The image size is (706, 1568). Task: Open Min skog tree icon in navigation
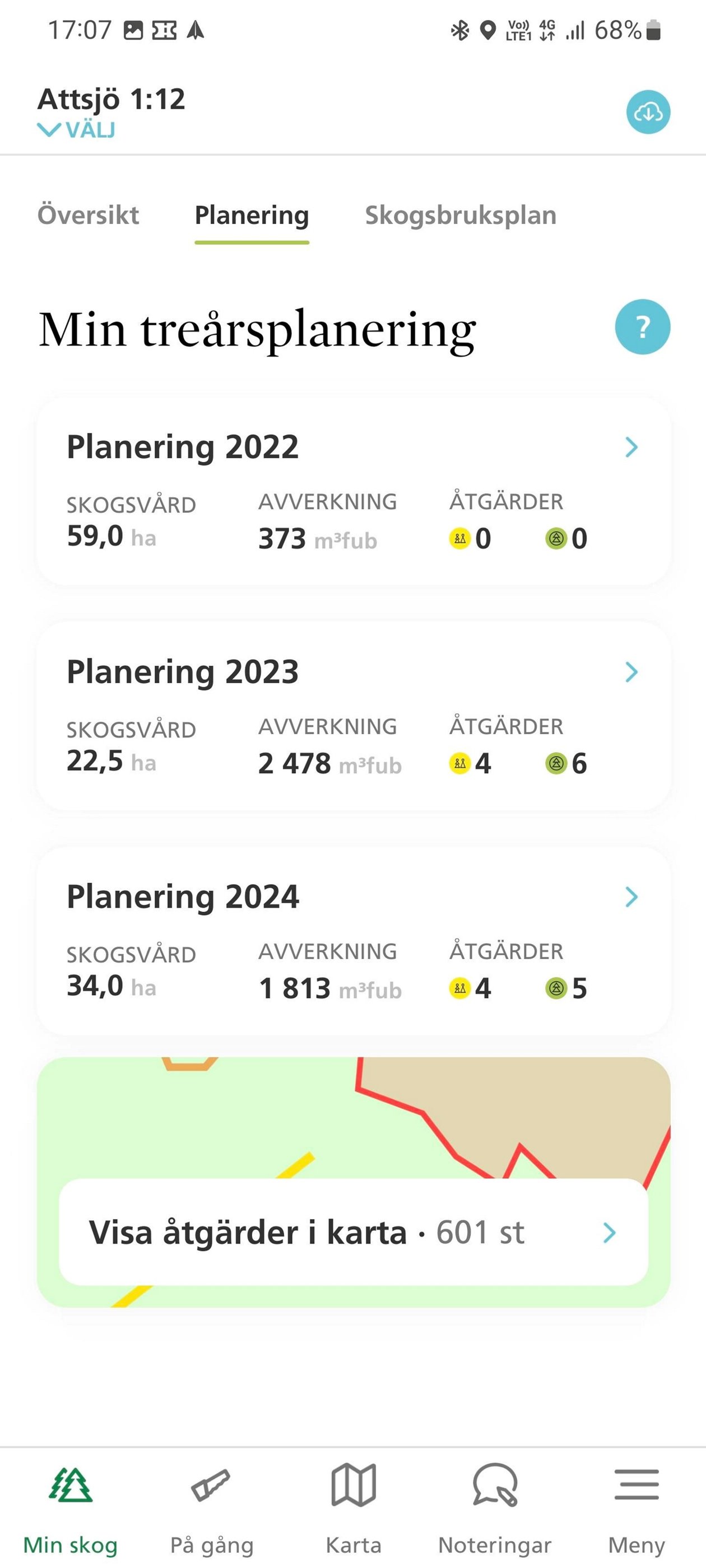tap(71, 1485)
